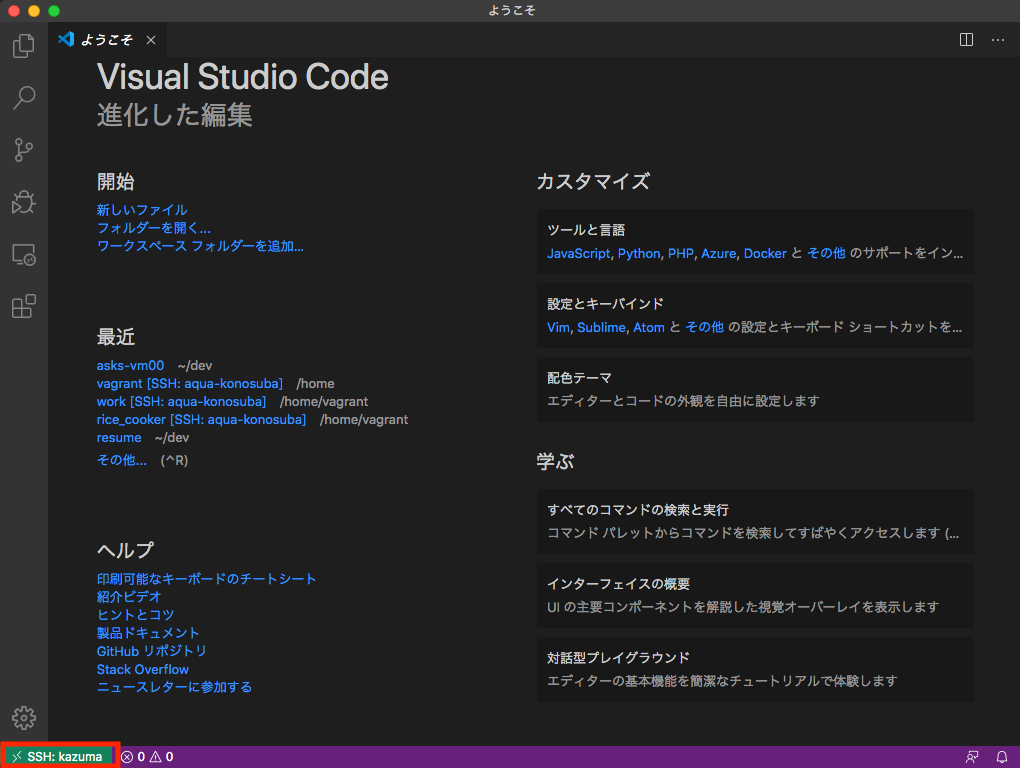Open the Run and Debug icon
The width and height of the screenshot is (1020, 768).
point(23,202)
